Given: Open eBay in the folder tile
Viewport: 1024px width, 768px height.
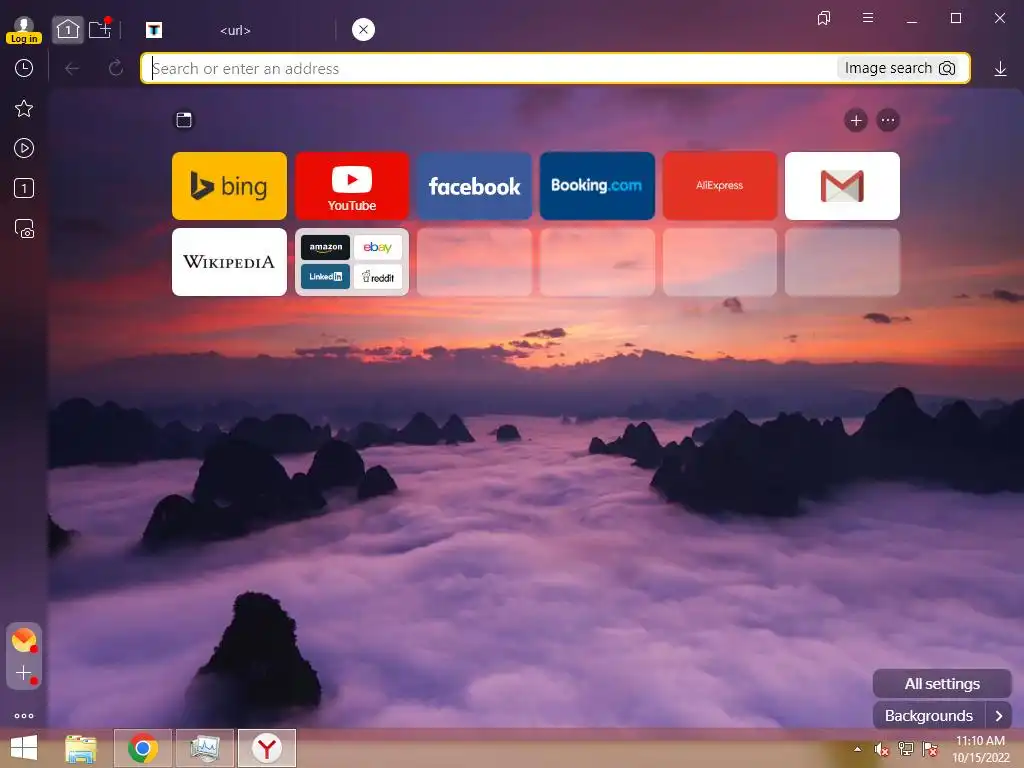Looking at the screenshot, I should [377, 248].
